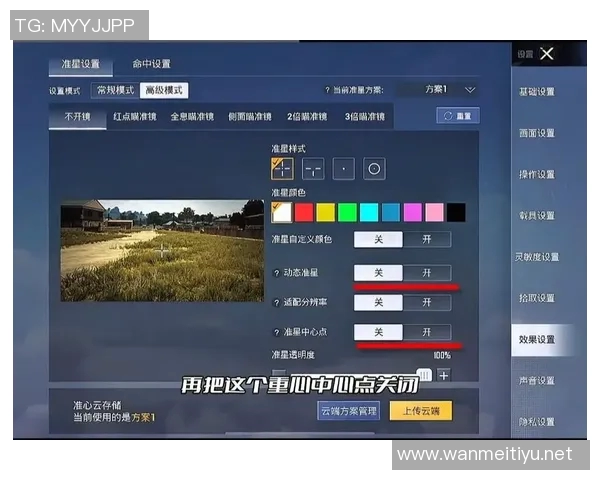Set 动态准星 to 开

pos(427,273)
